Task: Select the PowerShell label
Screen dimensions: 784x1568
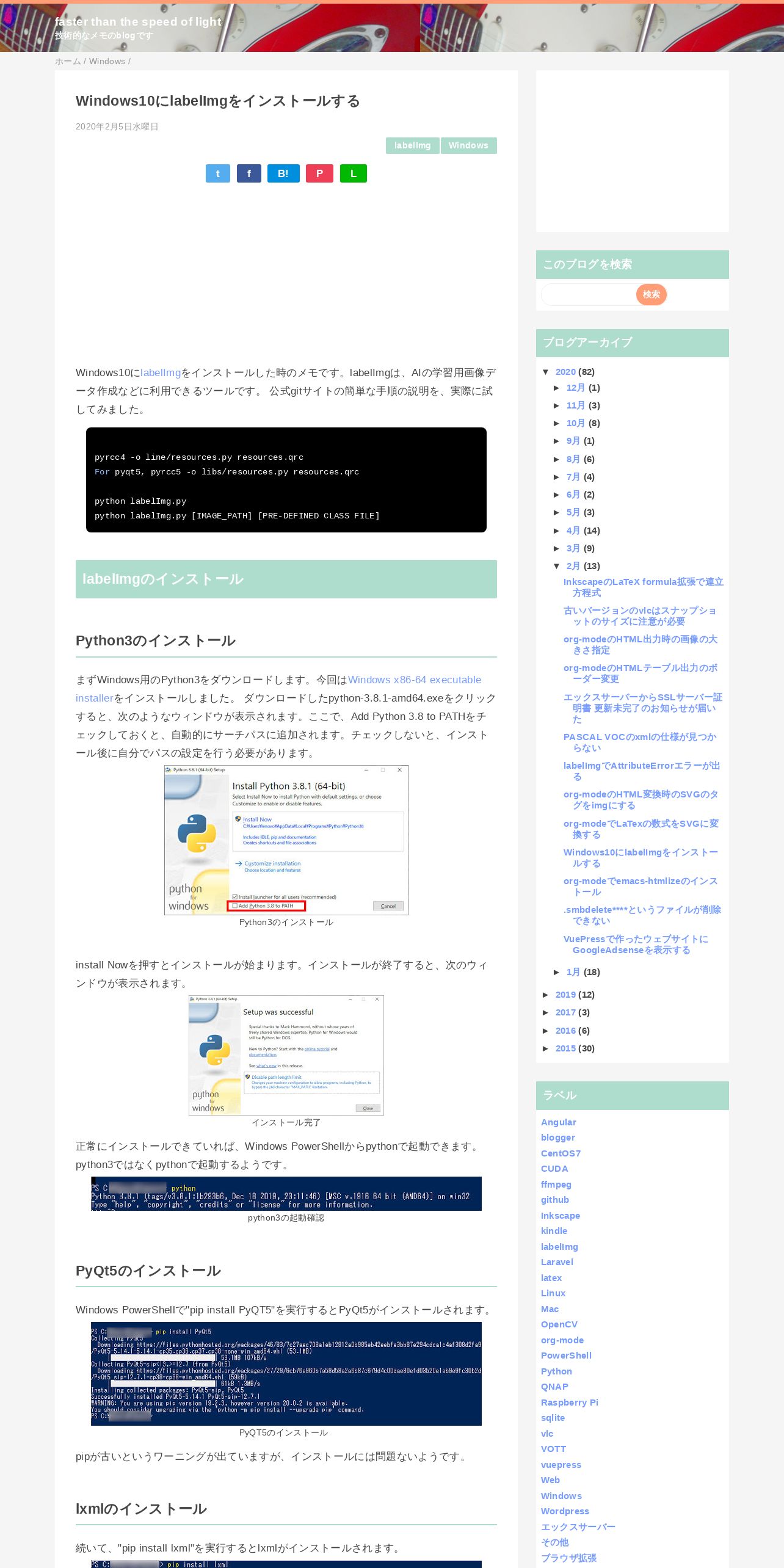Action: point(566,1356)
